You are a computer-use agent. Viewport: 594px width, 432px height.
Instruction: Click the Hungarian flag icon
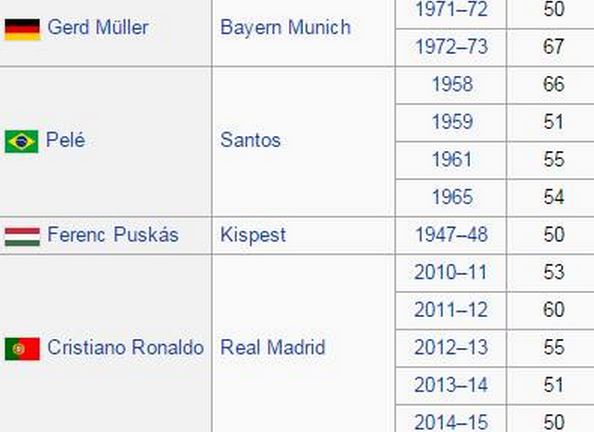22,236
